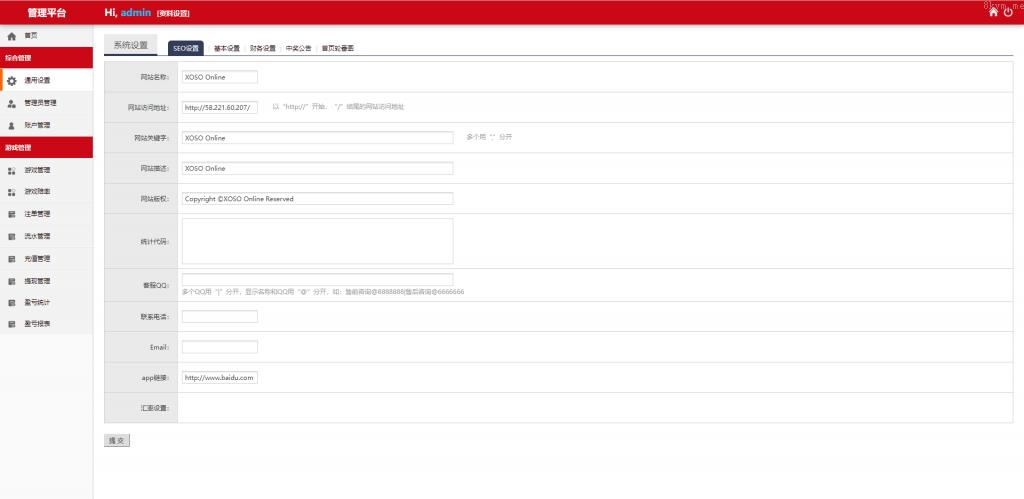Click the icon beside 游戏赔率 in the sidebar
The height and width of the screenshot is (499, 1024).
12,192
